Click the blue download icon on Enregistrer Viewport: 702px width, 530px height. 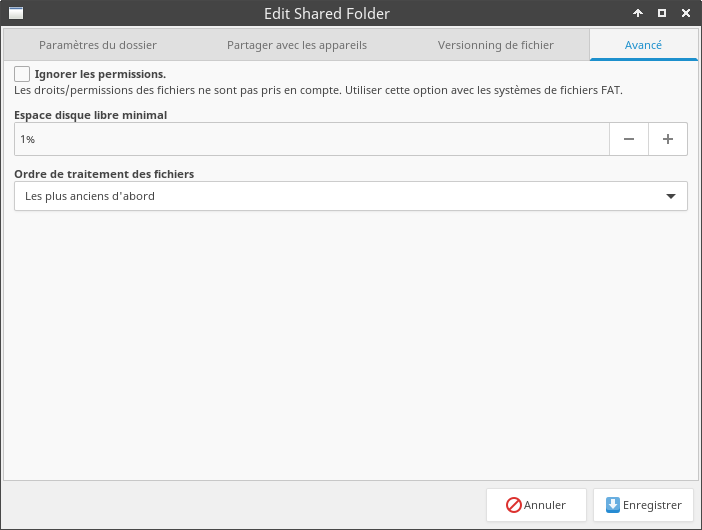[x=612, y=505]
